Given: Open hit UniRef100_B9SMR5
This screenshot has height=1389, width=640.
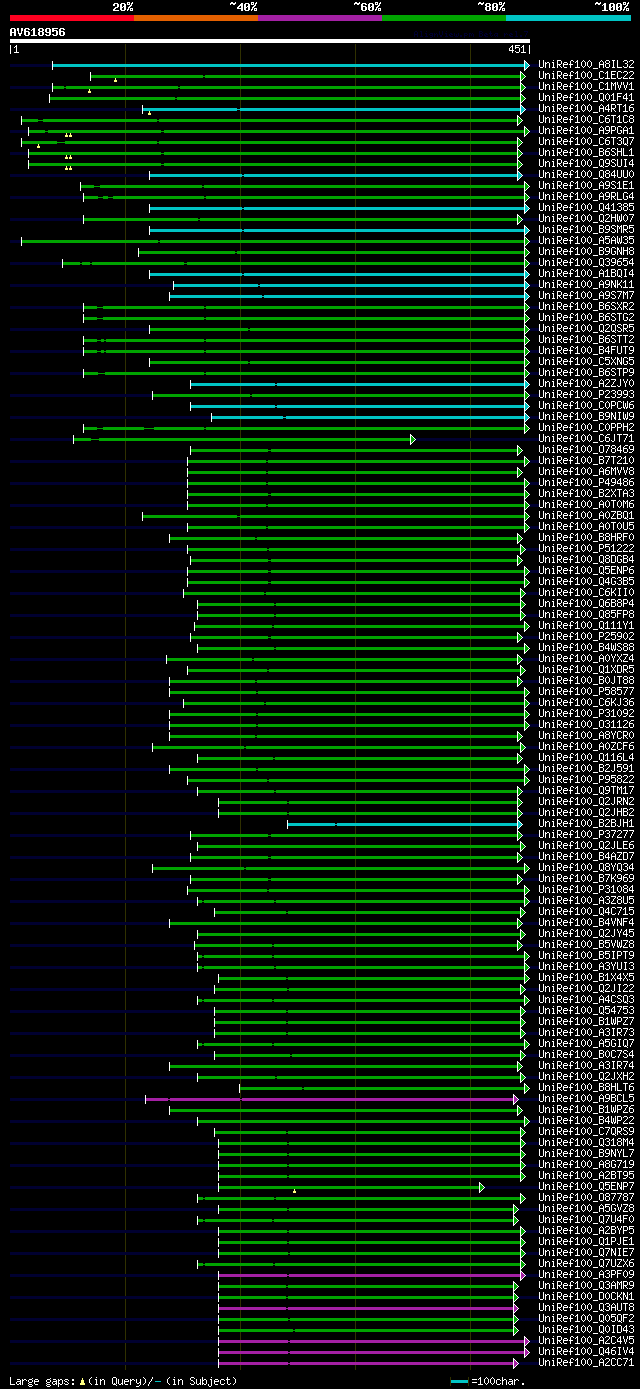Looking at the screenshot, I should pos(586,230).
